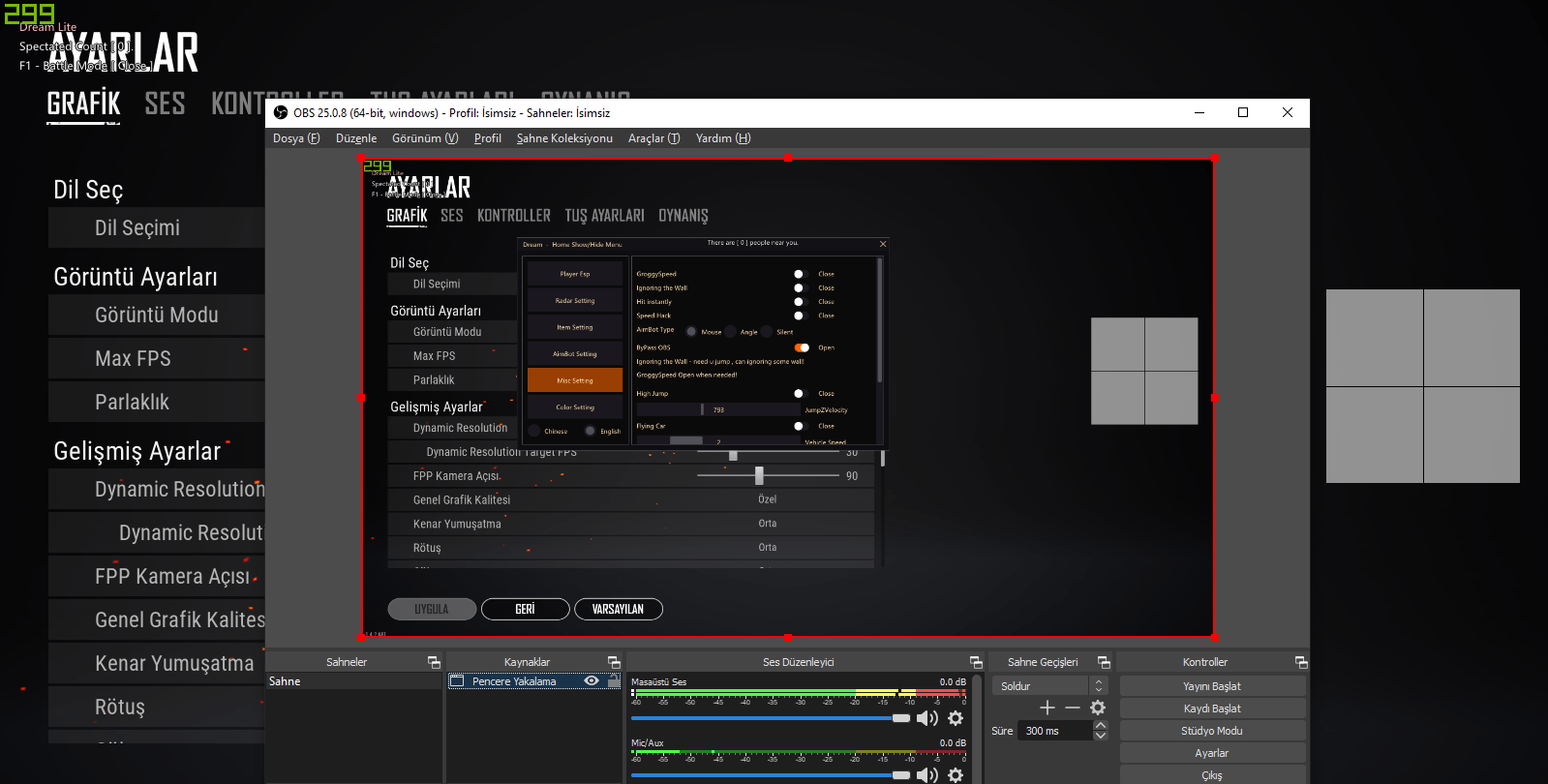Float the Ses Düzenleyici dock panel

click(976, 662)
